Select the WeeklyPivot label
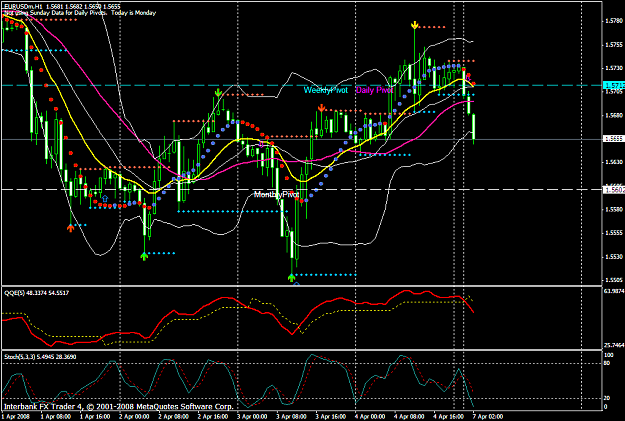 tap(326, 90)
